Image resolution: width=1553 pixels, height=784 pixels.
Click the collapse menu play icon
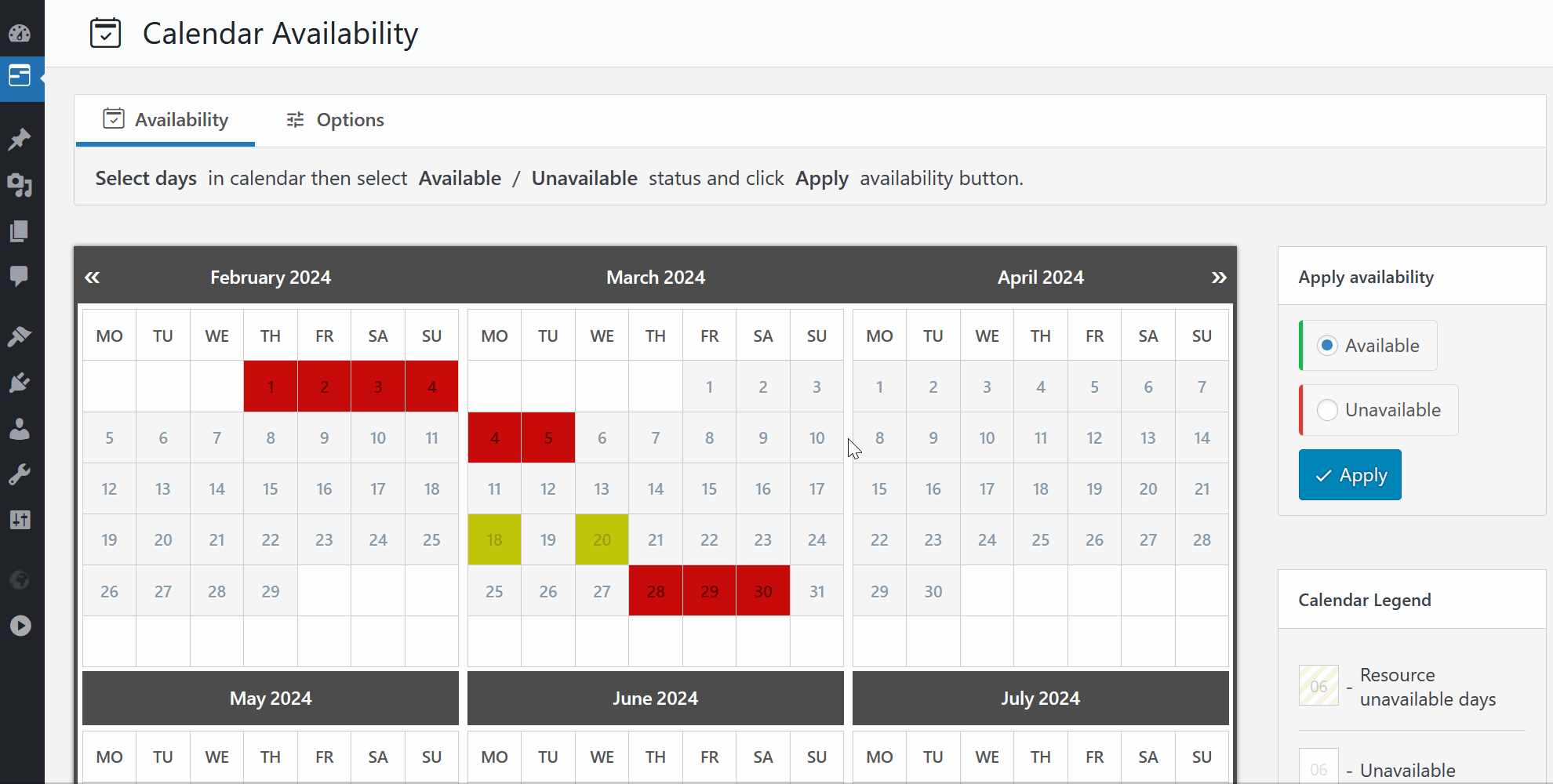click(20, 626)
